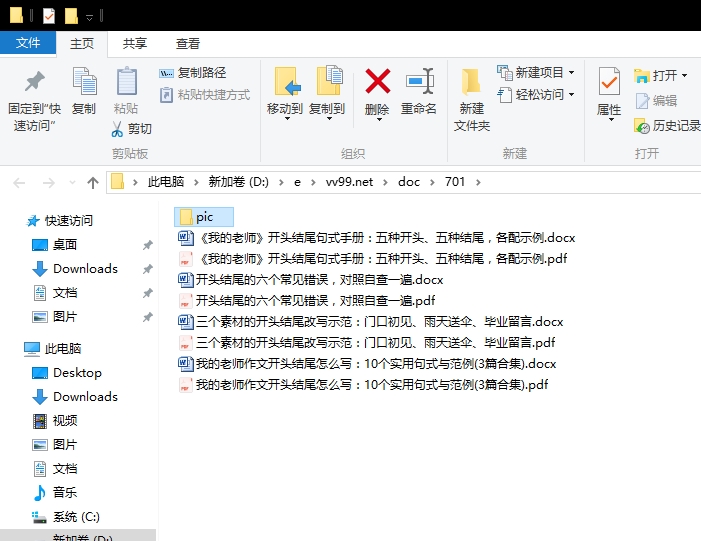The image size is (701, 541).
Task: Go up one folder level arrow
Action: click(x=93, y=183)
